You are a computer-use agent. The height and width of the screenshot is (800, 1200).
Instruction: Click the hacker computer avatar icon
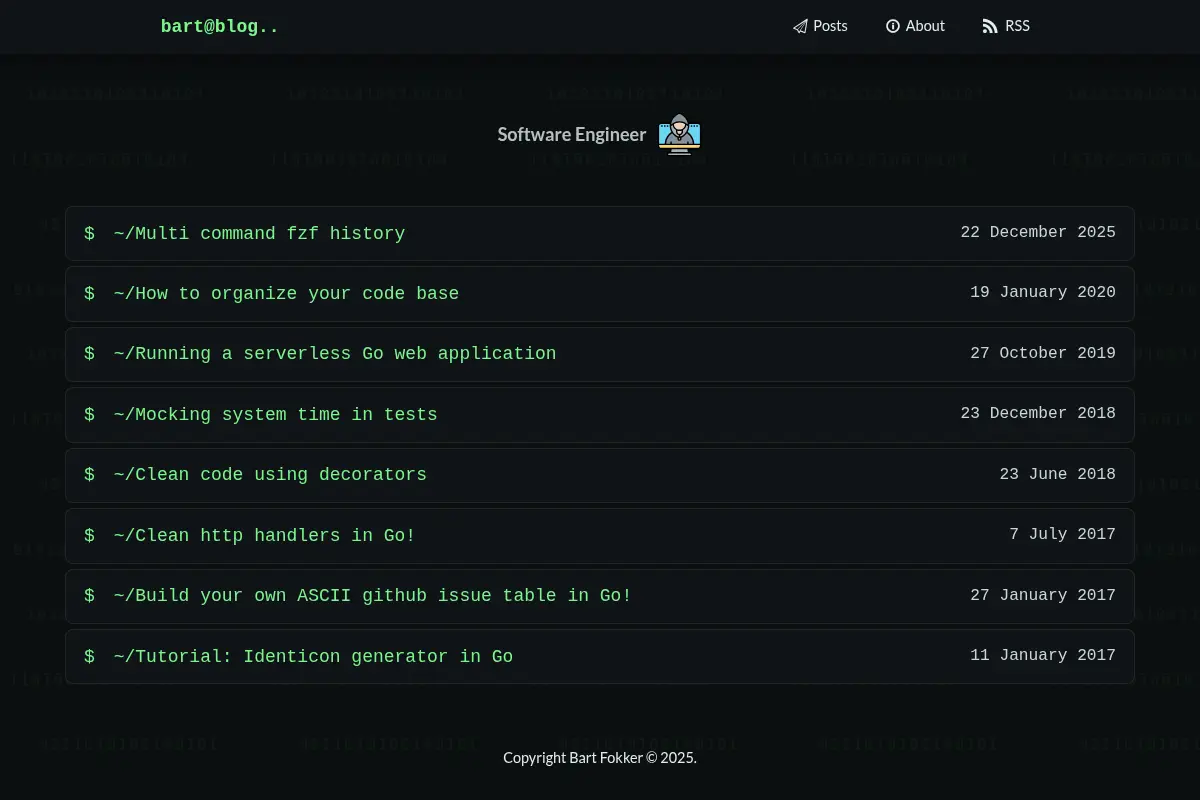point(679,135)
